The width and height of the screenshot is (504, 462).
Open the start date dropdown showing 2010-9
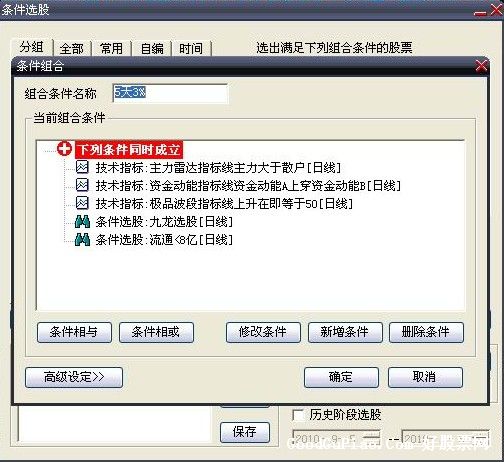pos(375,437)
